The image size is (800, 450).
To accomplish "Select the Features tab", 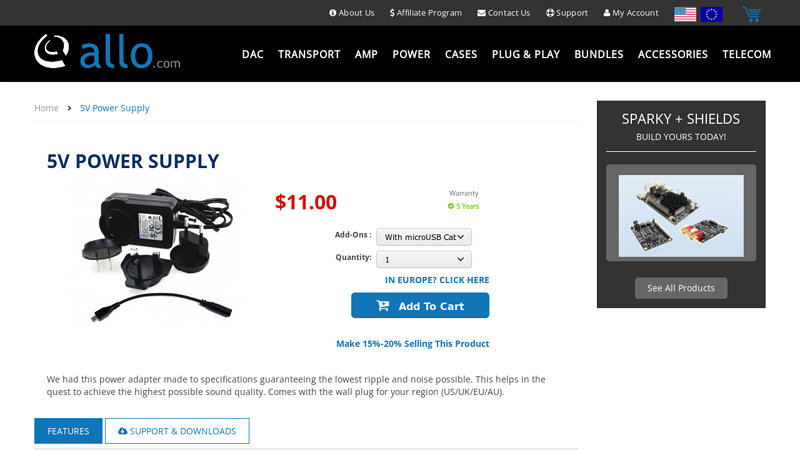I will 68,431.
